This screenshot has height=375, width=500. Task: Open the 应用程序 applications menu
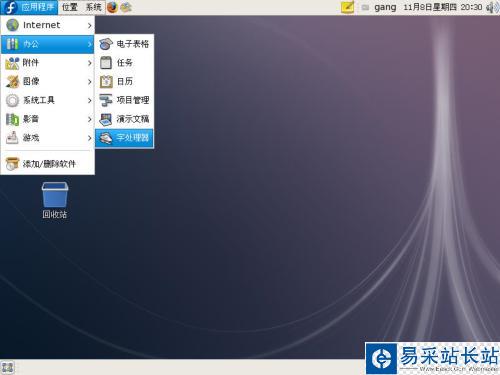[29, 7]
